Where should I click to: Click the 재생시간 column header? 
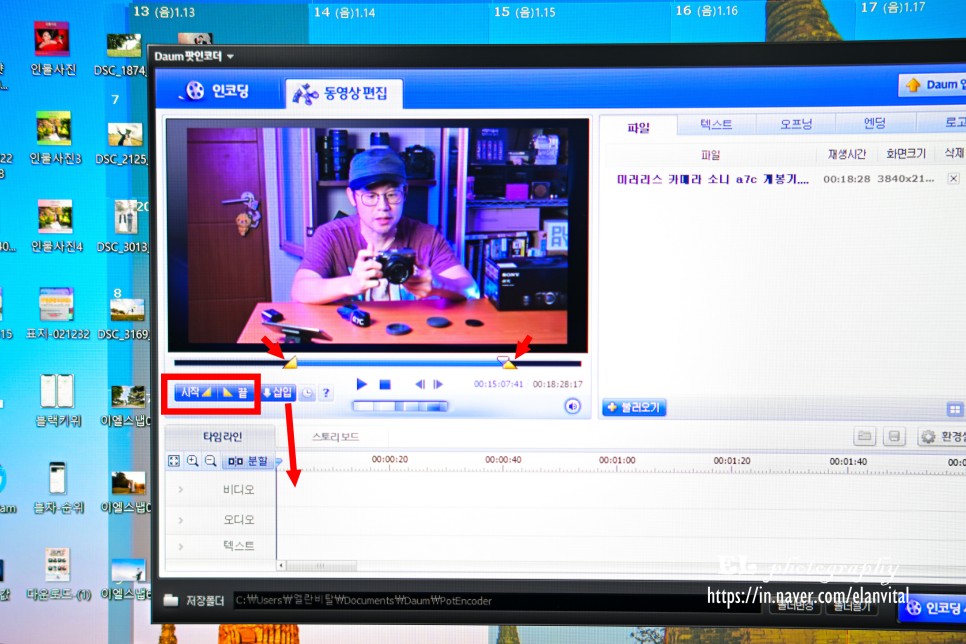coord(847,154)
